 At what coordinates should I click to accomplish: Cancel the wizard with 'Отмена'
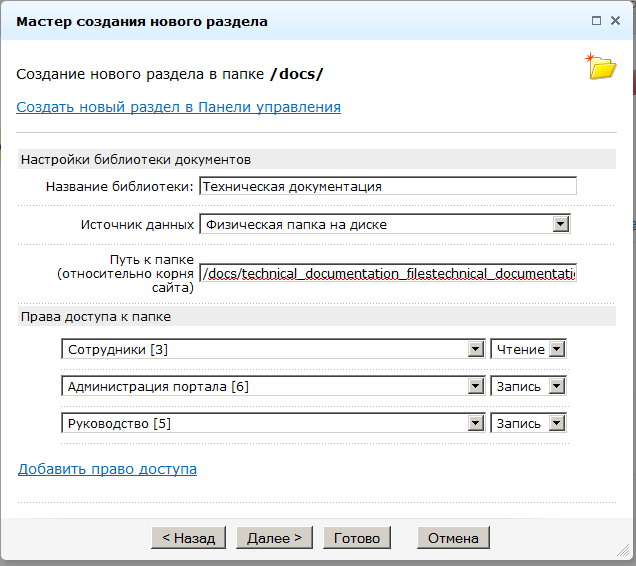click(453, 538)
